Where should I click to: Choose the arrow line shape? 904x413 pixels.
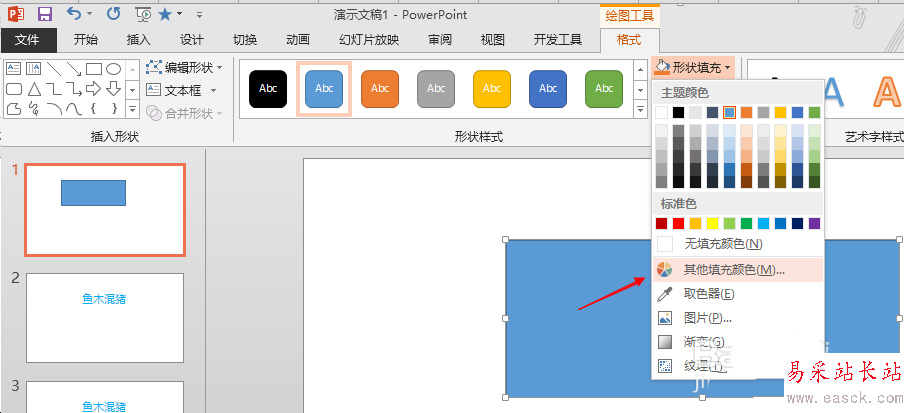coord(74,69)
